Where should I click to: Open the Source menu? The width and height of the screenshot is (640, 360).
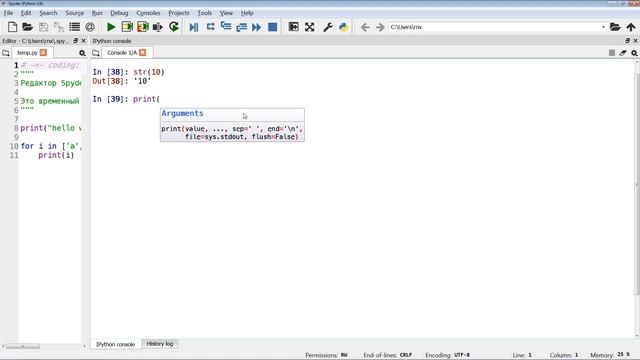[x=74, y=13]
